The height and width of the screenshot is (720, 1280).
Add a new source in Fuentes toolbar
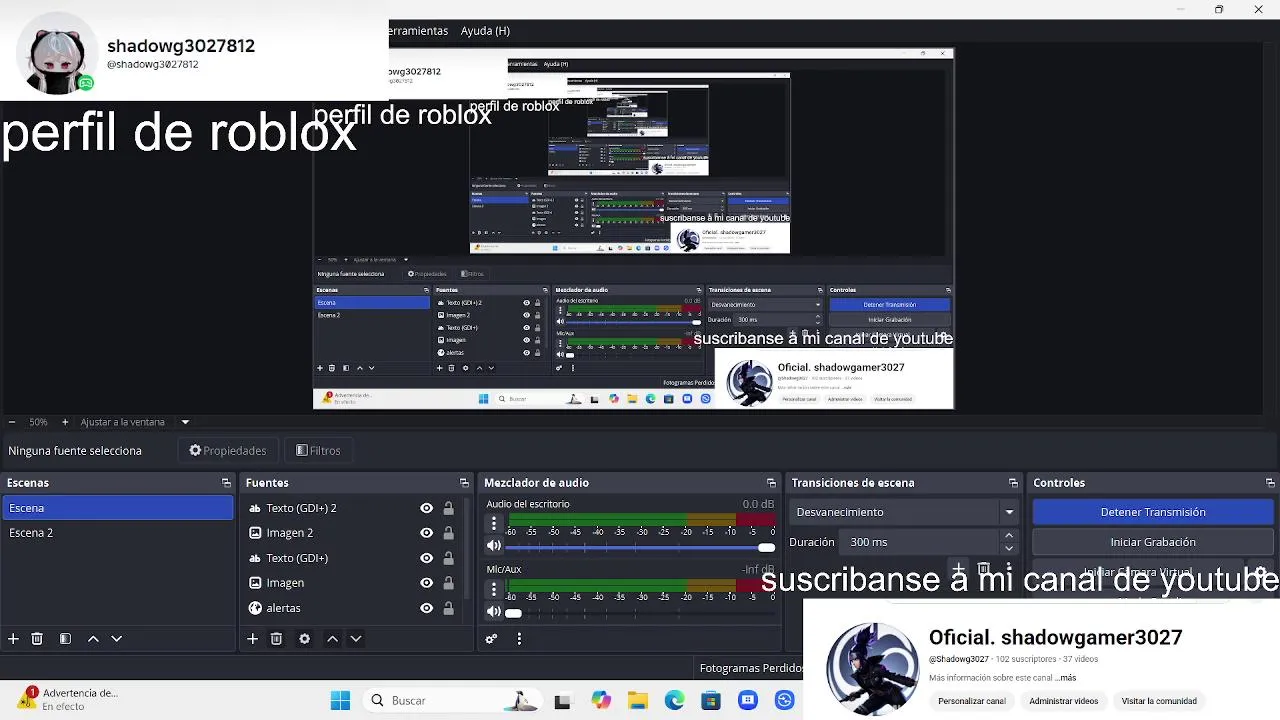253,639
